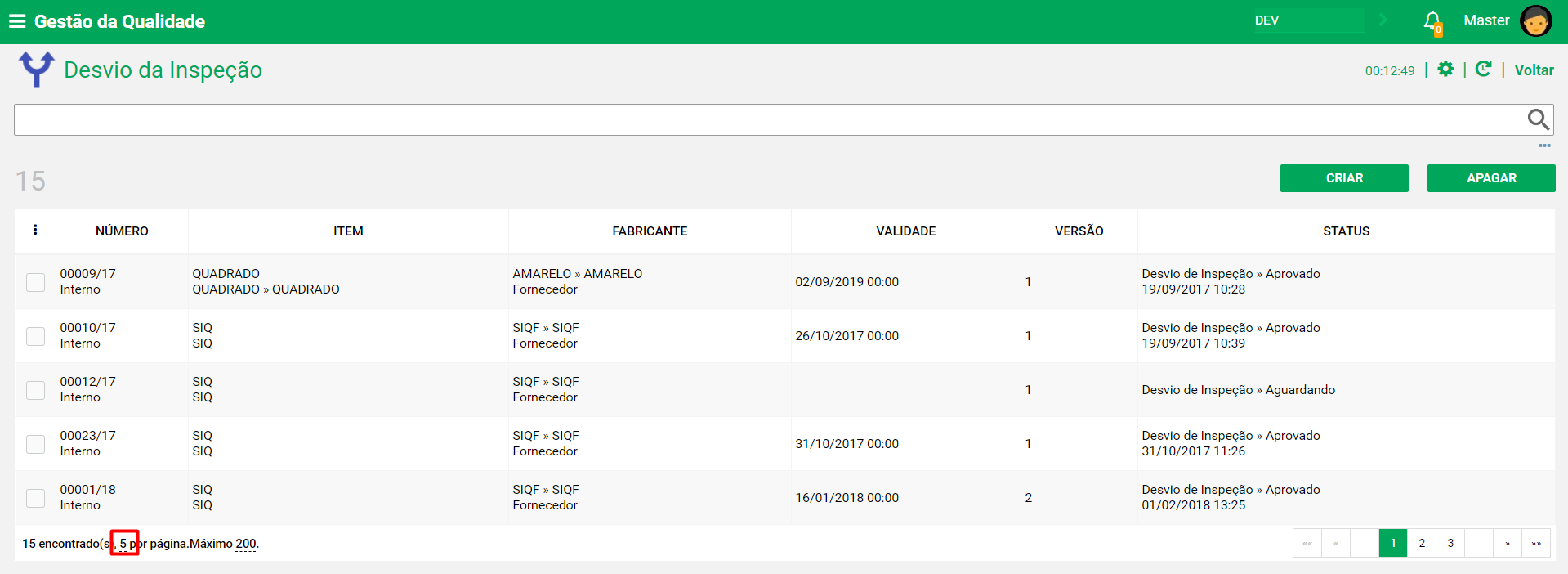
Task: Expand advanced search options dots
Action: [x=1544, y=146]
